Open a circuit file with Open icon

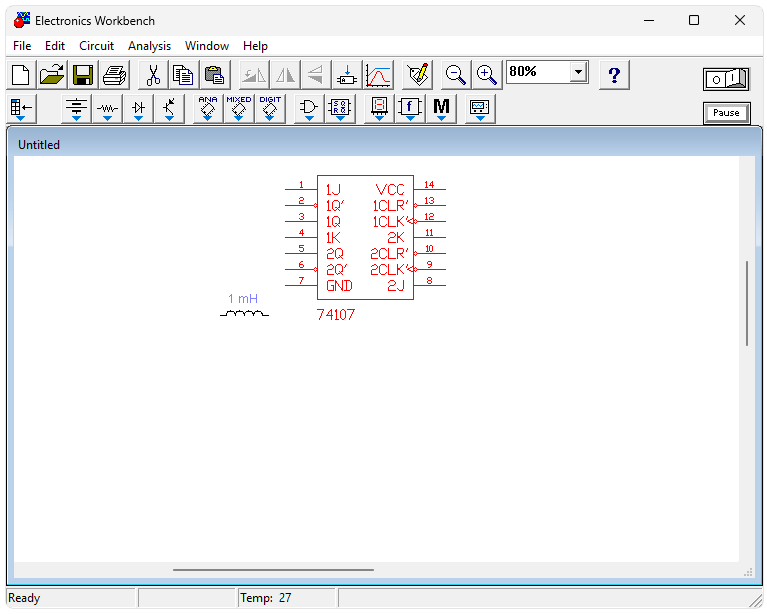(52, 75)
